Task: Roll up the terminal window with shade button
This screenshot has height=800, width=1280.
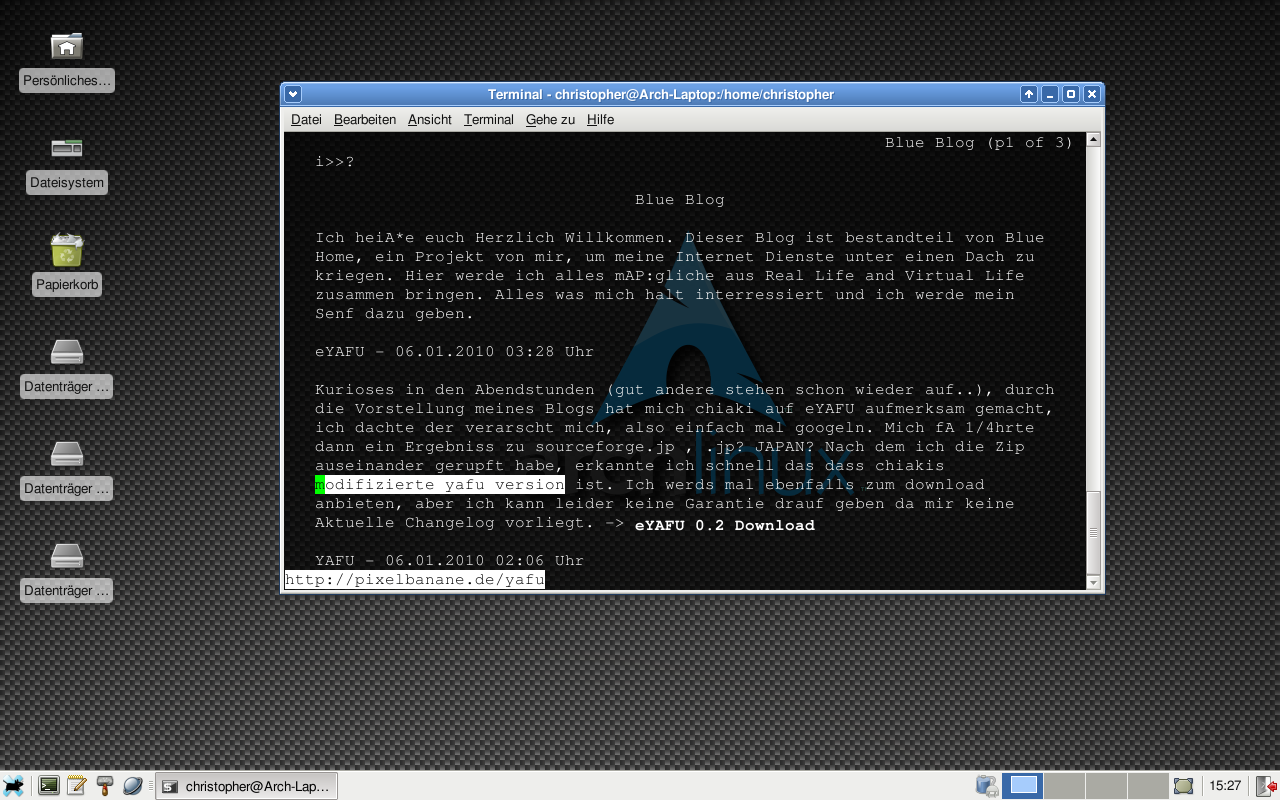Action: coord(1028,94)
